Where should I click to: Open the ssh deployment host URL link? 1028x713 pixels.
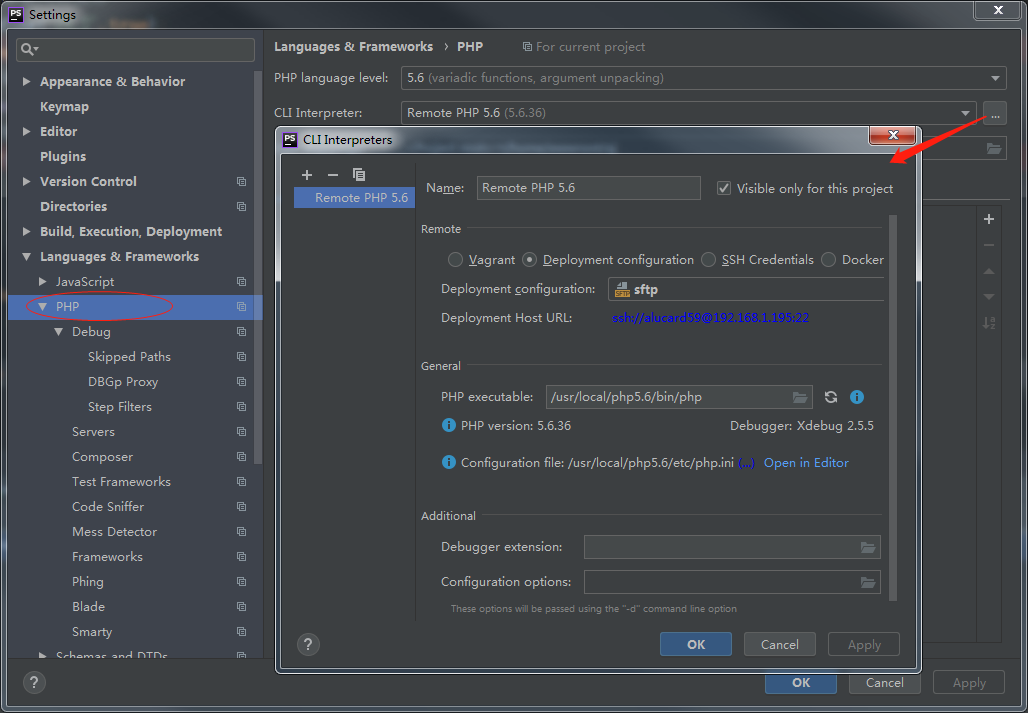point(710,318)
